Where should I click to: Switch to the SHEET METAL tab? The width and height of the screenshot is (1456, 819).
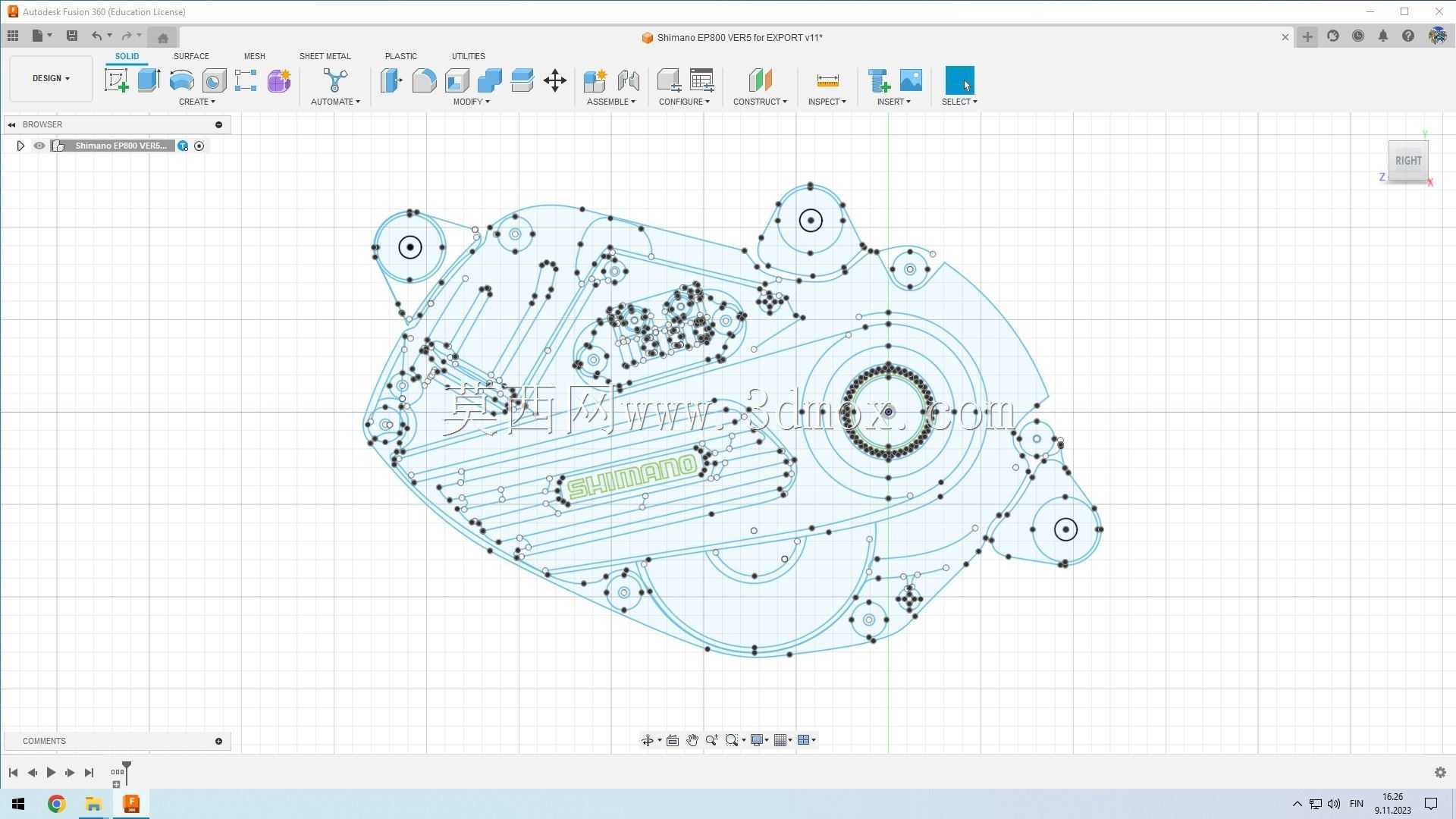(325, 56)
